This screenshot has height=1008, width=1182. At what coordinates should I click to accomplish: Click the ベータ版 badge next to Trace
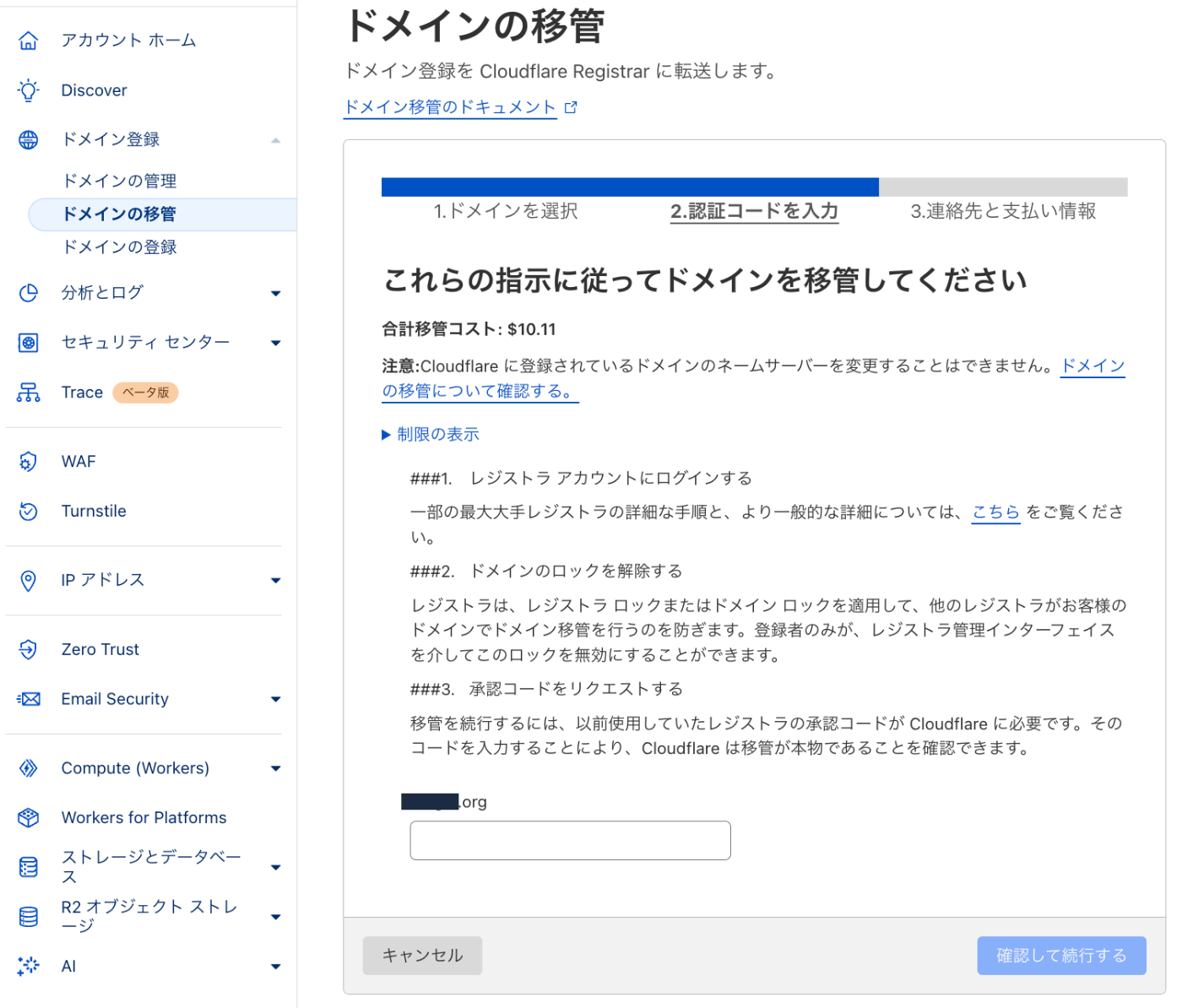pos(145,393)
